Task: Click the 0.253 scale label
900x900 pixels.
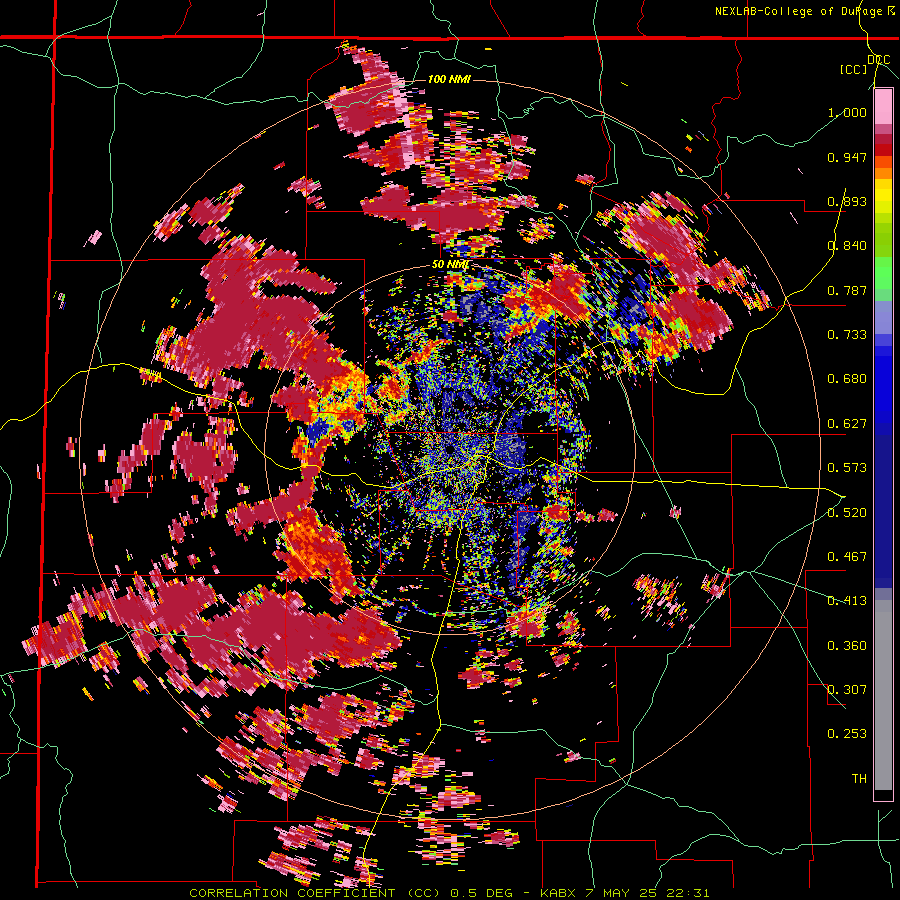Action: (x=847, y=734)
